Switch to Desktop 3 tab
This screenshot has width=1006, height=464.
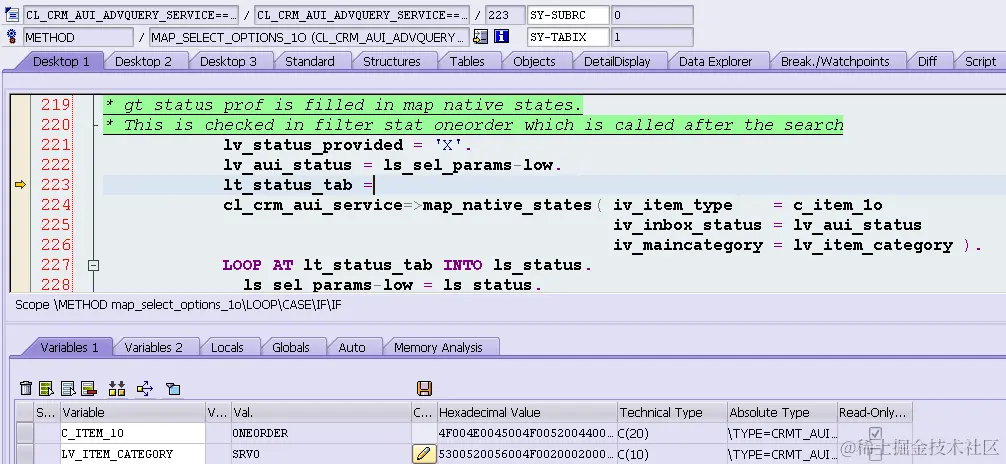click(x=228, y=62)
